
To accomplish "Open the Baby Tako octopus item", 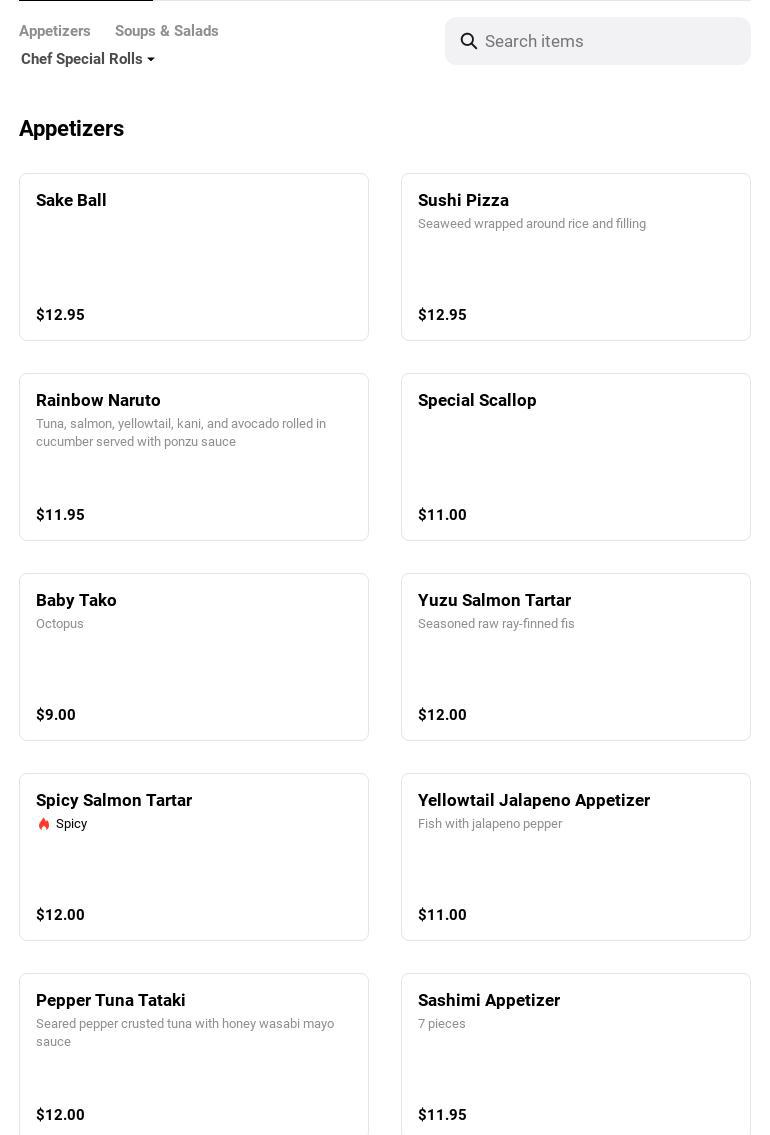I will (194, 657).
